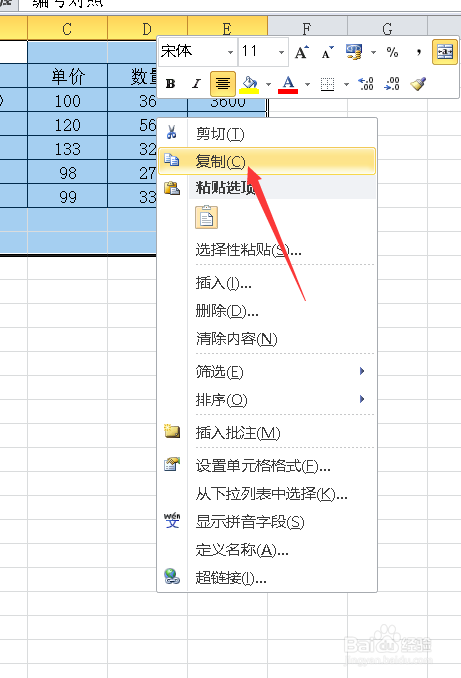
Task: Choose 定义名称(A)...
Action: point(267,550)
